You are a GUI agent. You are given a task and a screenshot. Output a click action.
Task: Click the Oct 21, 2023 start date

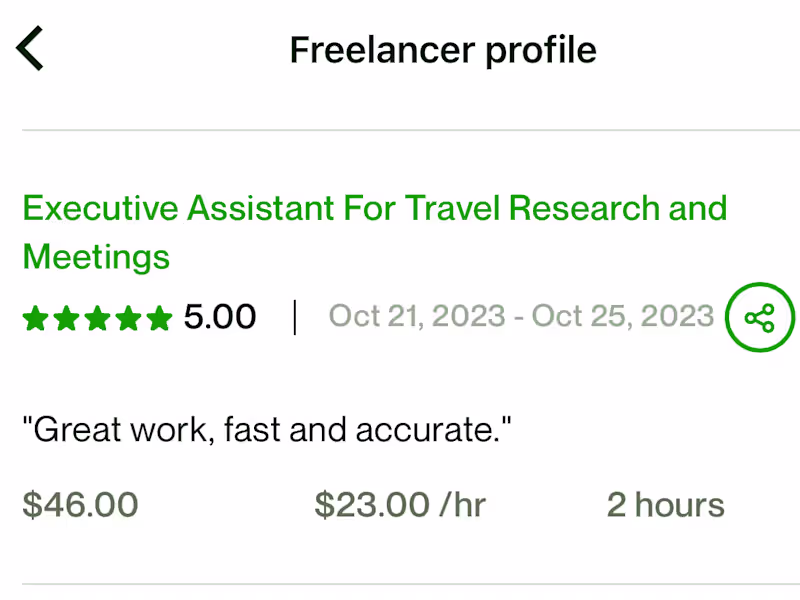417,317
